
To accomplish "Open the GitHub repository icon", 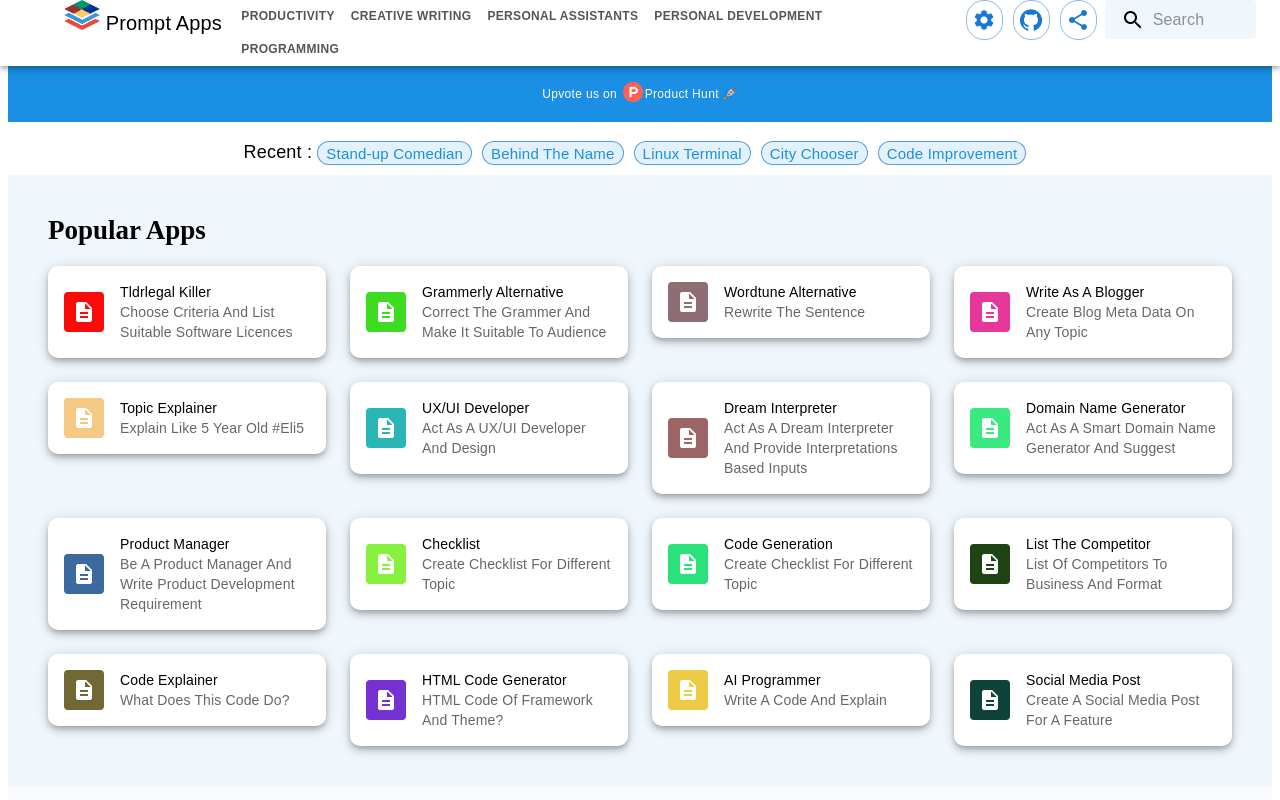I will click(1031, 20).
